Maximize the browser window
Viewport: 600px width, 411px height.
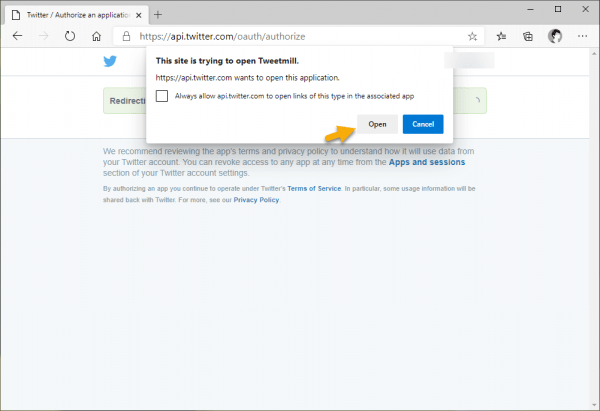(558, 10)
